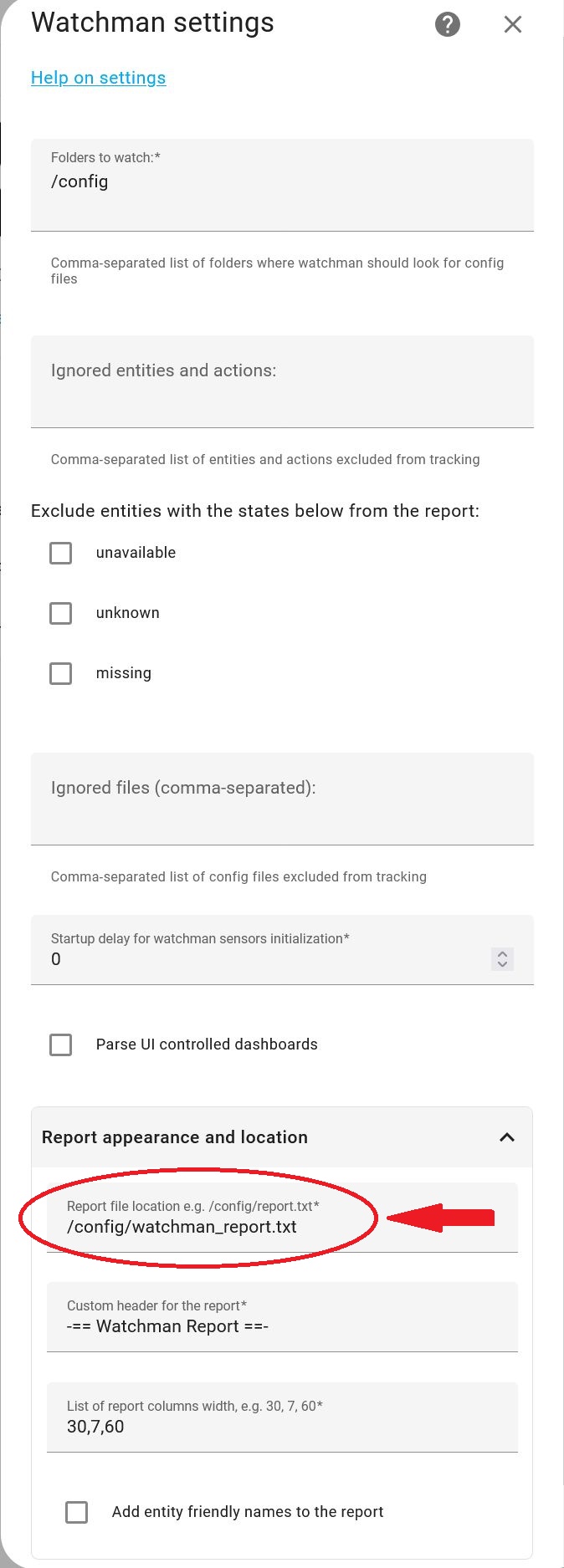
Task: Click the Ignored entities and actions field
Action: pos(282,381)
